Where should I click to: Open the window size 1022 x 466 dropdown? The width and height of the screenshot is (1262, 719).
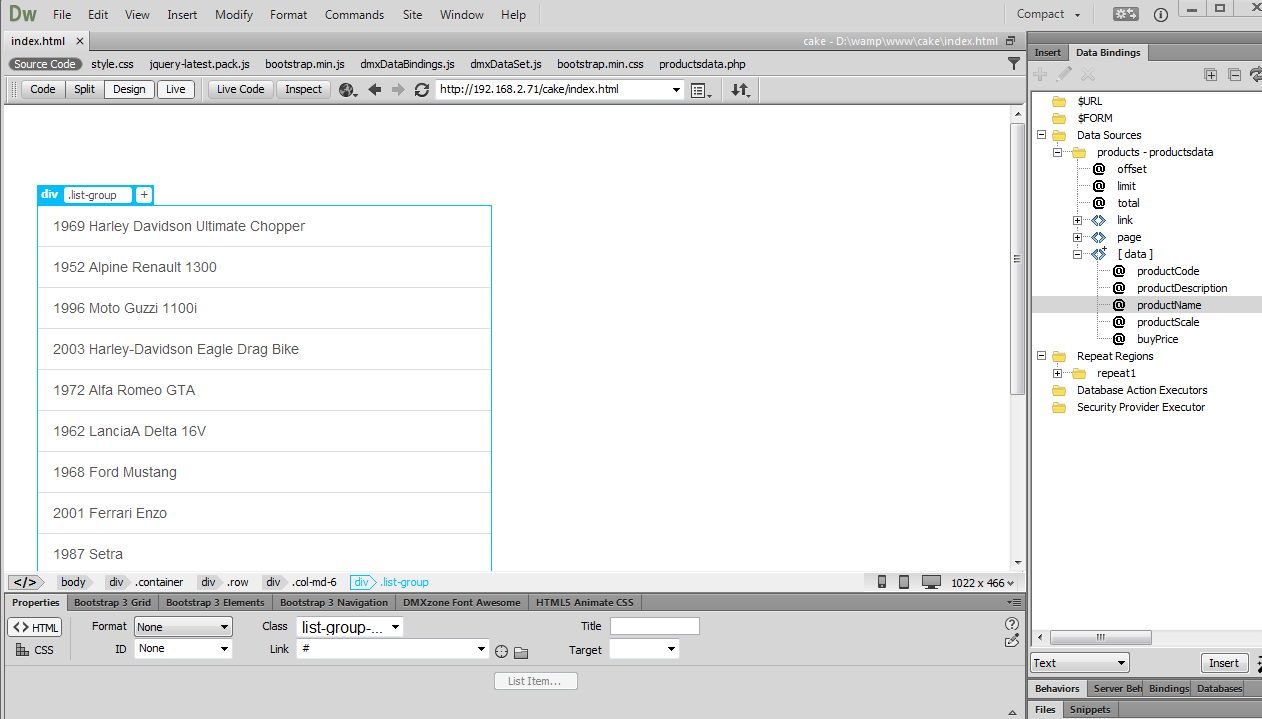[x=982, y=582]
